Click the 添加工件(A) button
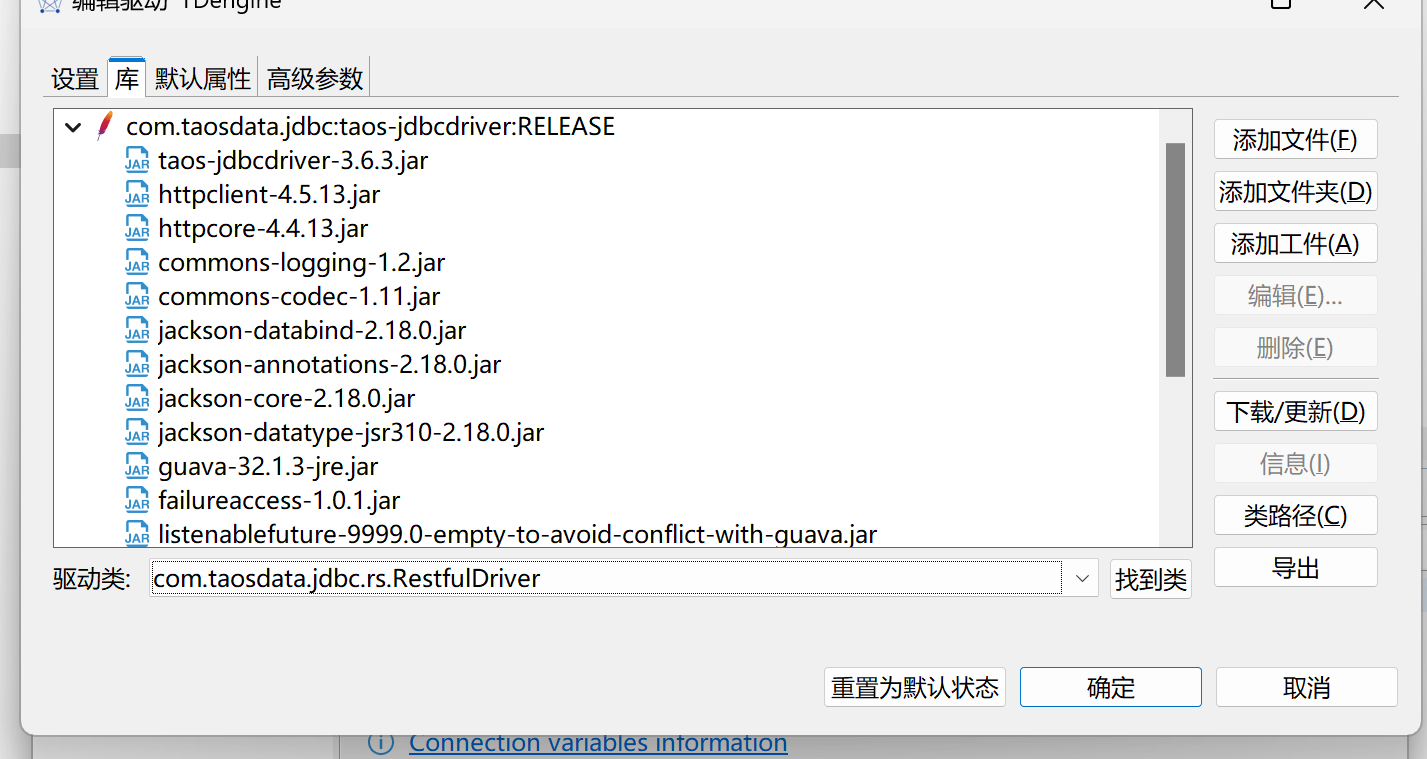 (1295, 244)
